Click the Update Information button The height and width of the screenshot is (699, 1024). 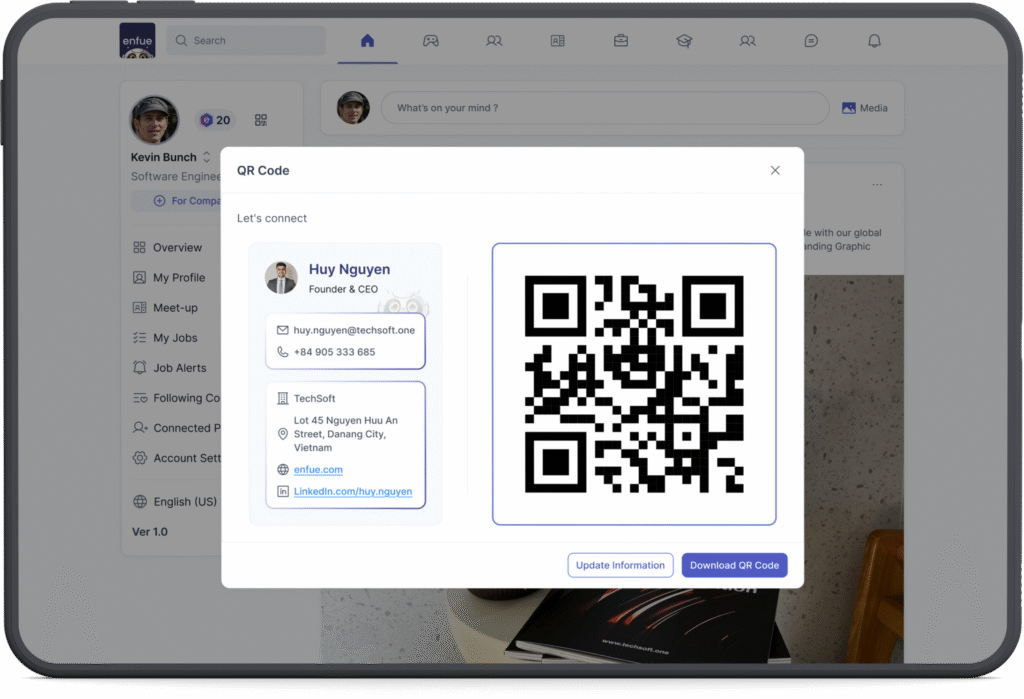[620, 565]
